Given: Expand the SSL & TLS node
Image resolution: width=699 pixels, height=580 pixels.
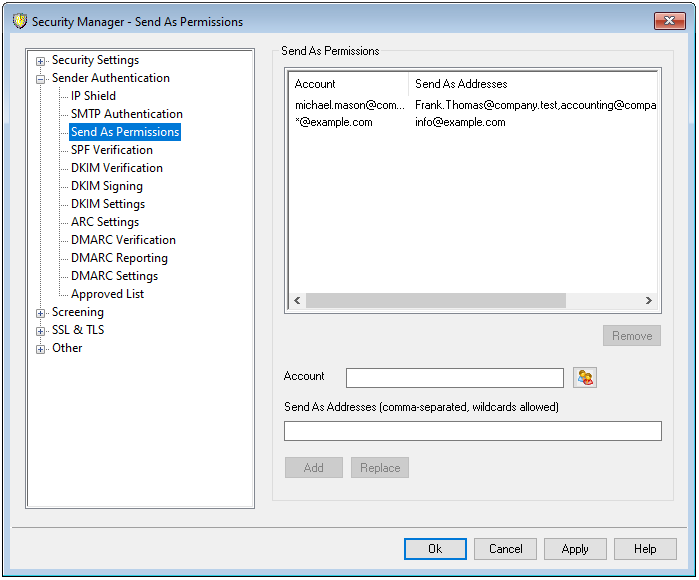Looking at the screenshot, I should pos(41,331).
